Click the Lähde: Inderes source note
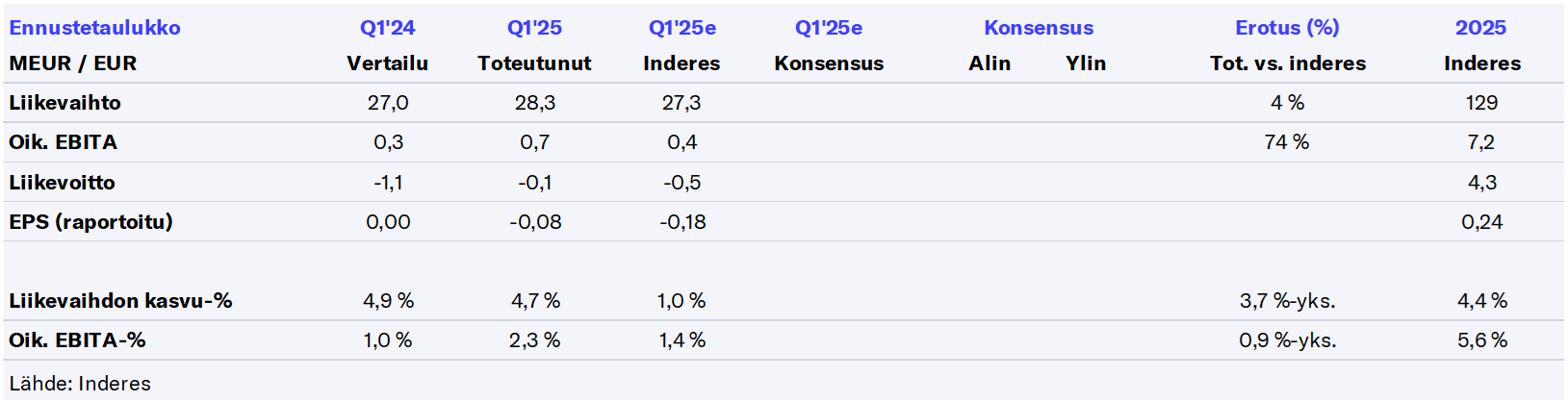 80,384
